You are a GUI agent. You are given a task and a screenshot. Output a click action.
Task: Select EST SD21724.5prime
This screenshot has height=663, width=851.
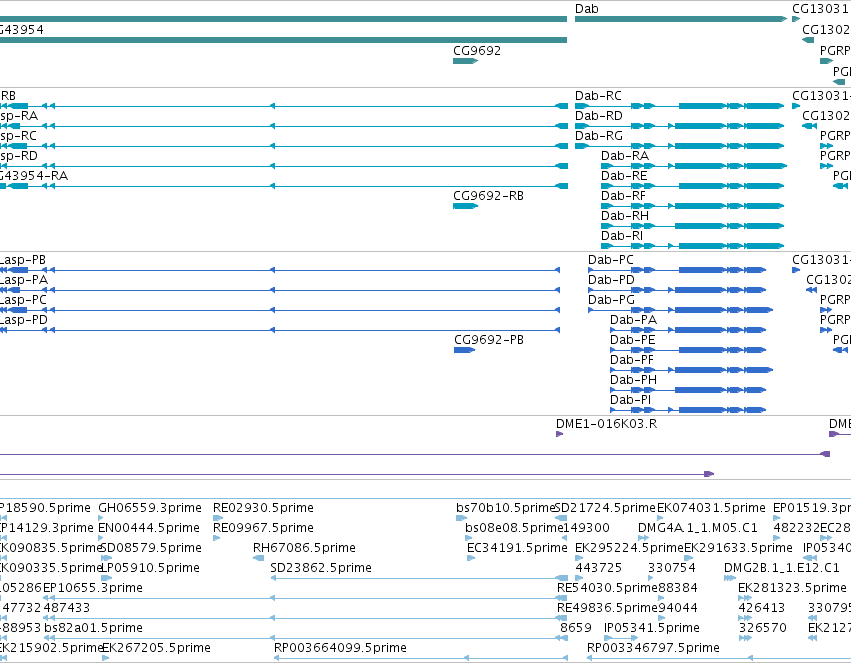[x=605, y=508]
